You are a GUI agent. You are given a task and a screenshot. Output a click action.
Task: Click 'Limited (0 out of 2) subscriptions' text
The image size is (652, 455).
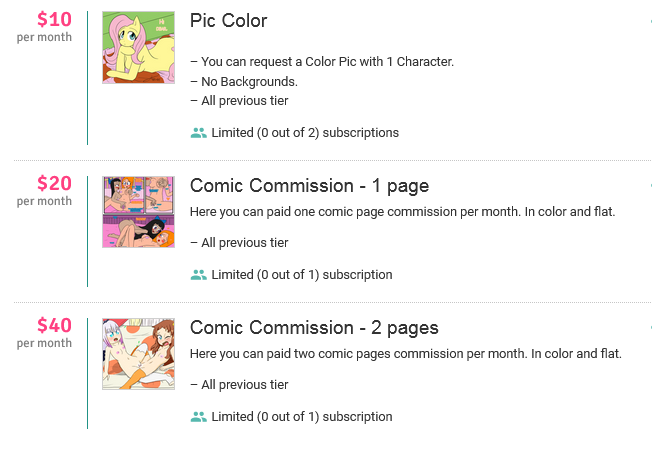pyautogui.click(x=305, y=133)
